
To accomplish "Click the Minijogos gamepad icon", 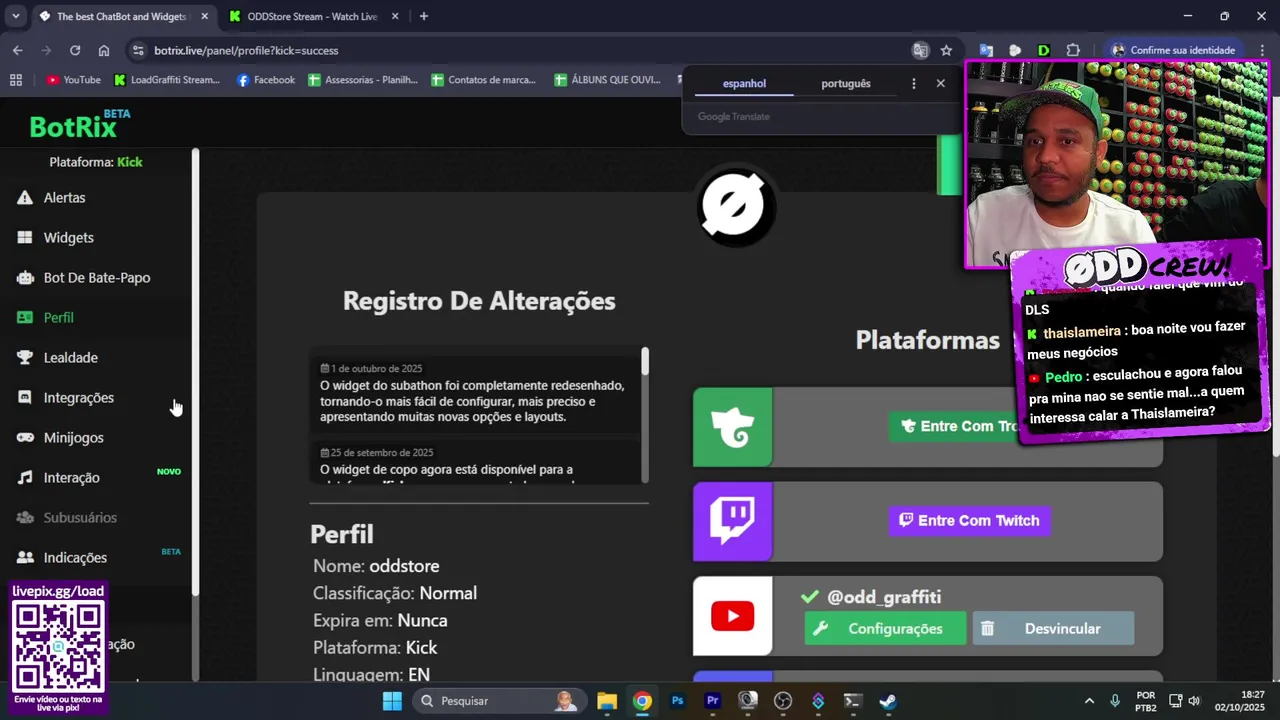I will [x=25, y=438].
